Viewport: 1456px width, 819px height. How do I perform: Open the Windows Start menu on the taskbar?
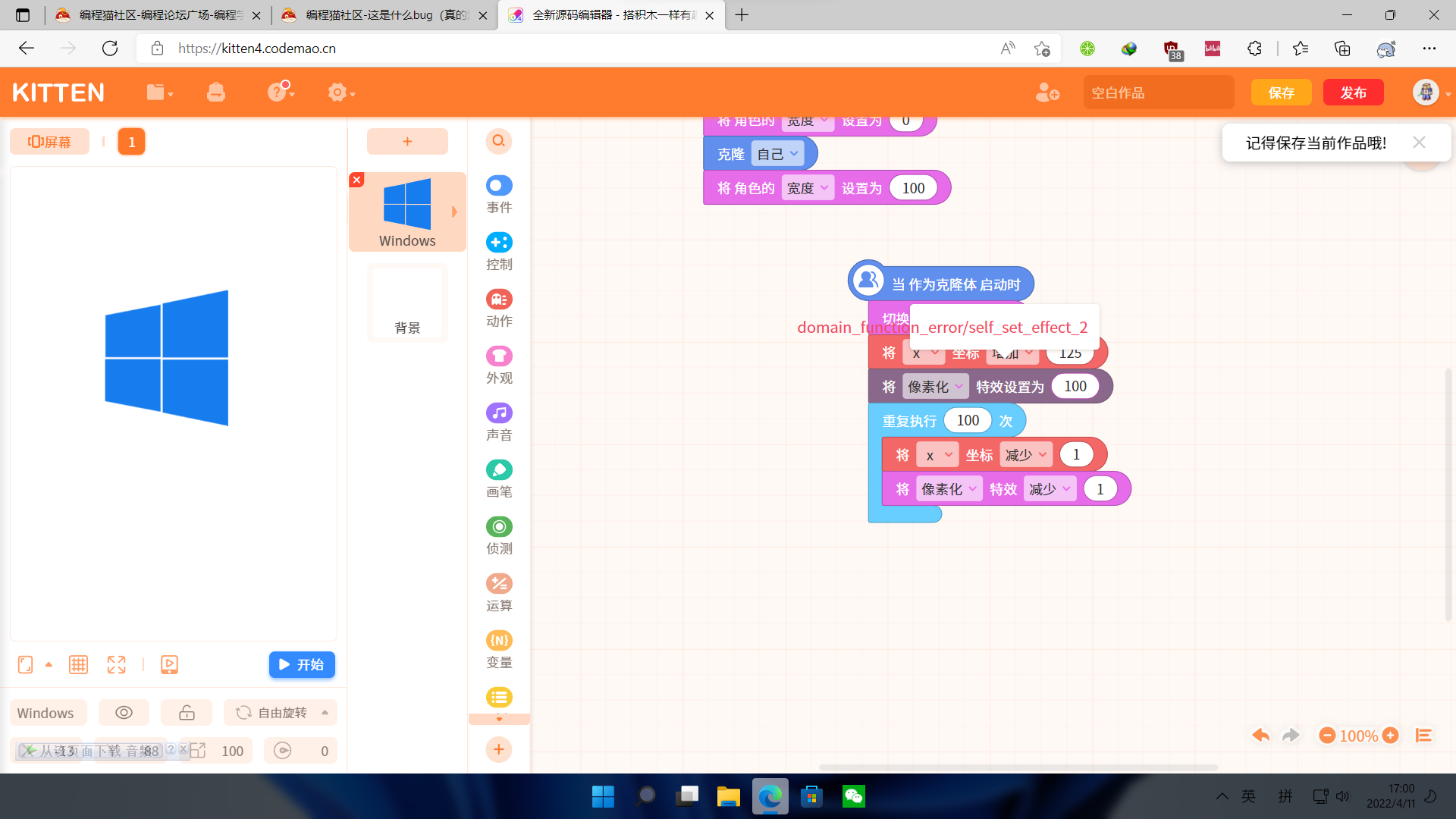point(603,796)
